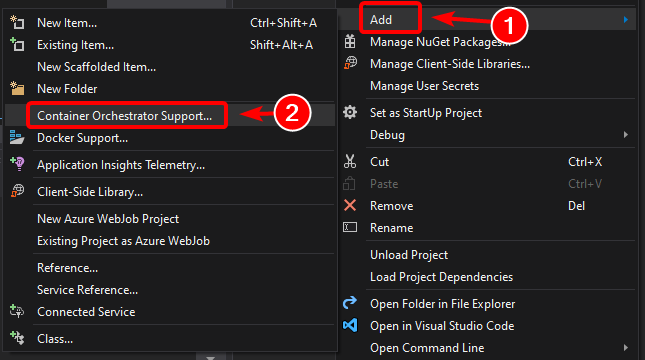
Task: Click the Ctrl+X shortcut text
Action: 585,162
